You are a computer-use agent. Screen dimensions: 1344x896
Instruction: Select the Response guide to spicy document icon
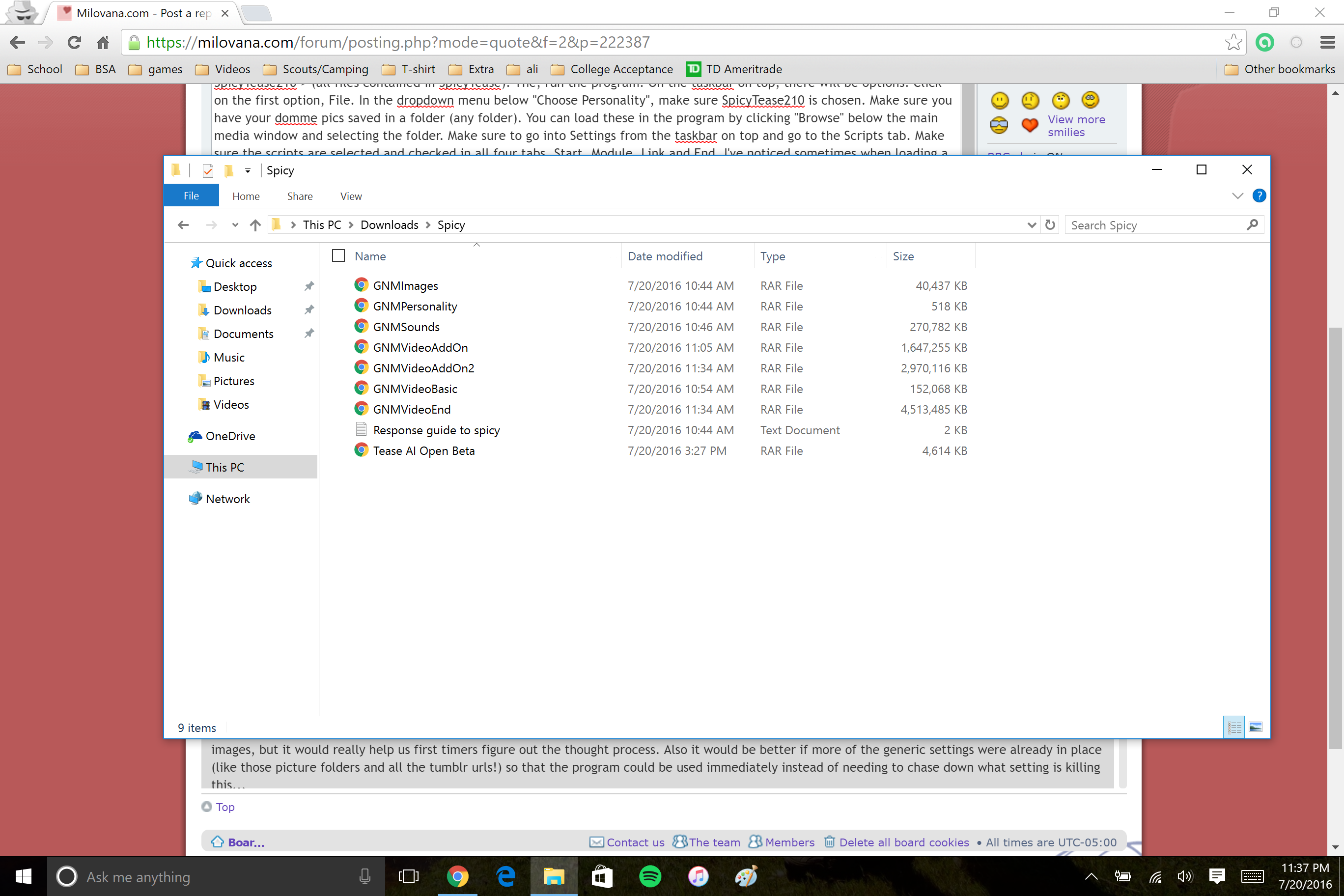[x=361, y=429]
